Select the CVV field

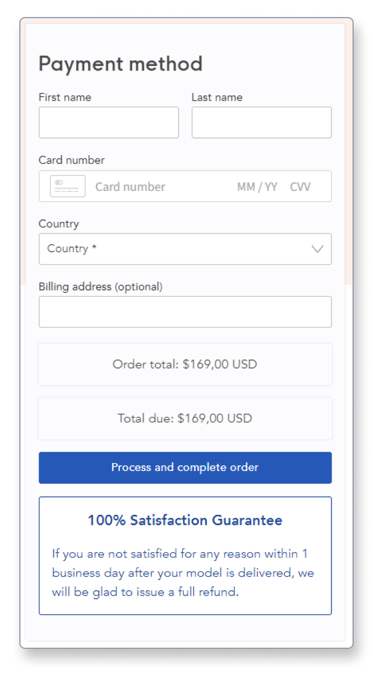[x=300, y=187]
